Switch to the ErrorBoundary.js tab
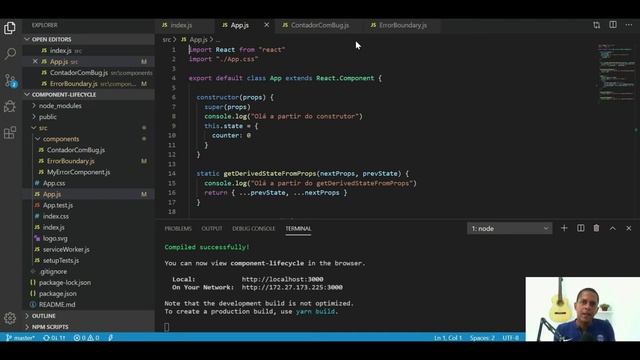 [402, 25]
